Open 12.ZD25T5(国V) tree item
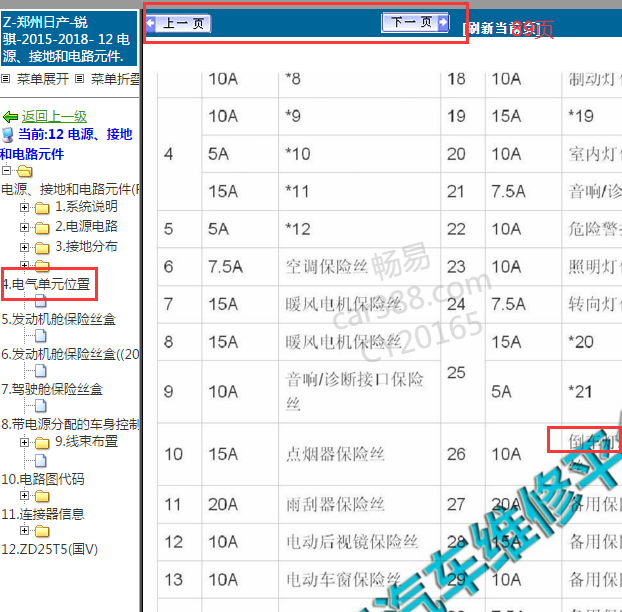The image size is (622, 612). coord(50,549)
